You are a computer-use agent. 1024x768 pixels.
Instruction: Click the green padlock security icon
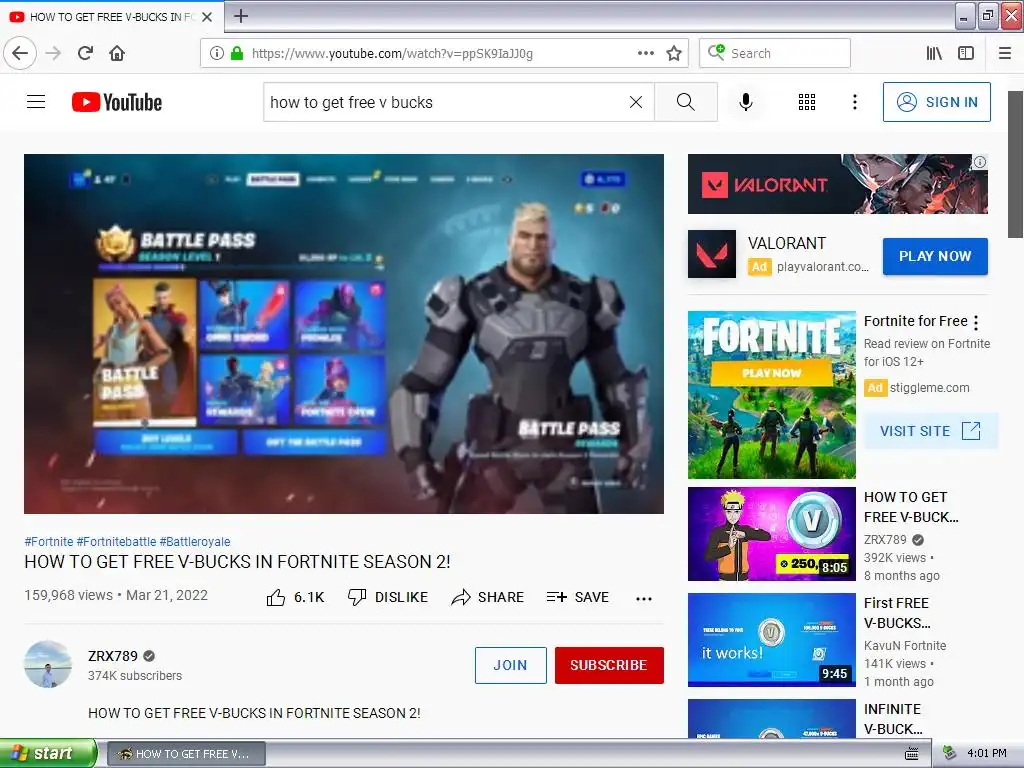[237, 53]
